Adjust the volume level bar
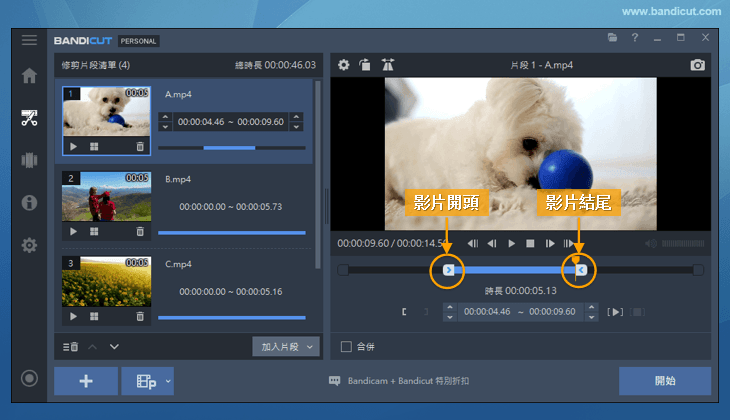 point(683,243)
